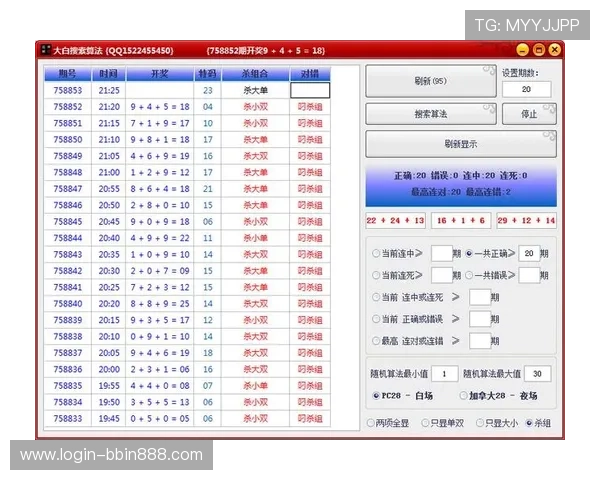
Task: Click result 8 + 8 + 9 = 25
Action: point(160,304)
